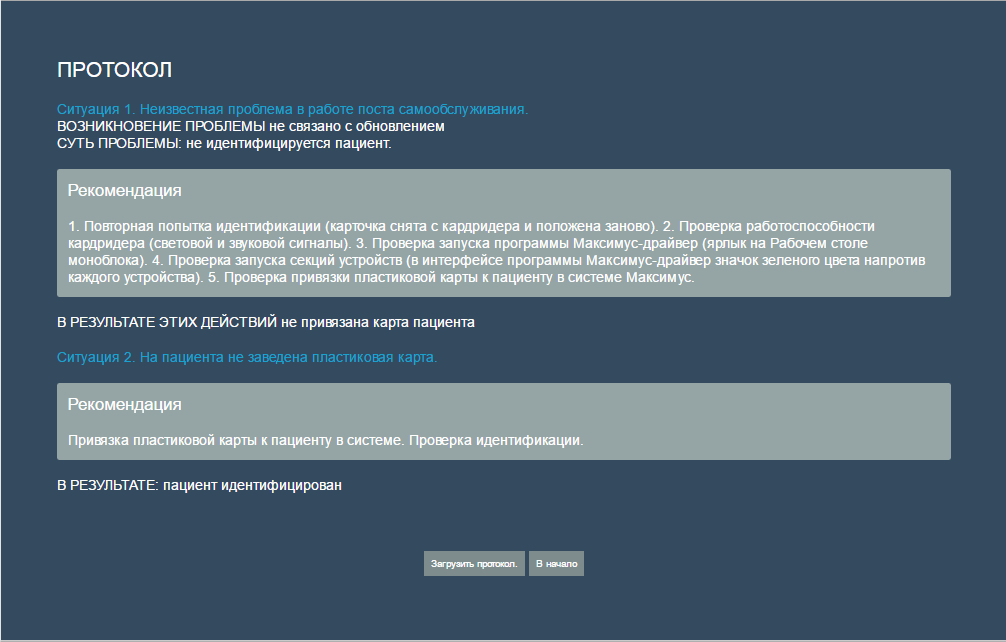This screenshot has width=1006, height=642.
Task: Click 'Ситуация 1. Неизвестная проблема' heading line
Action: 293,109
